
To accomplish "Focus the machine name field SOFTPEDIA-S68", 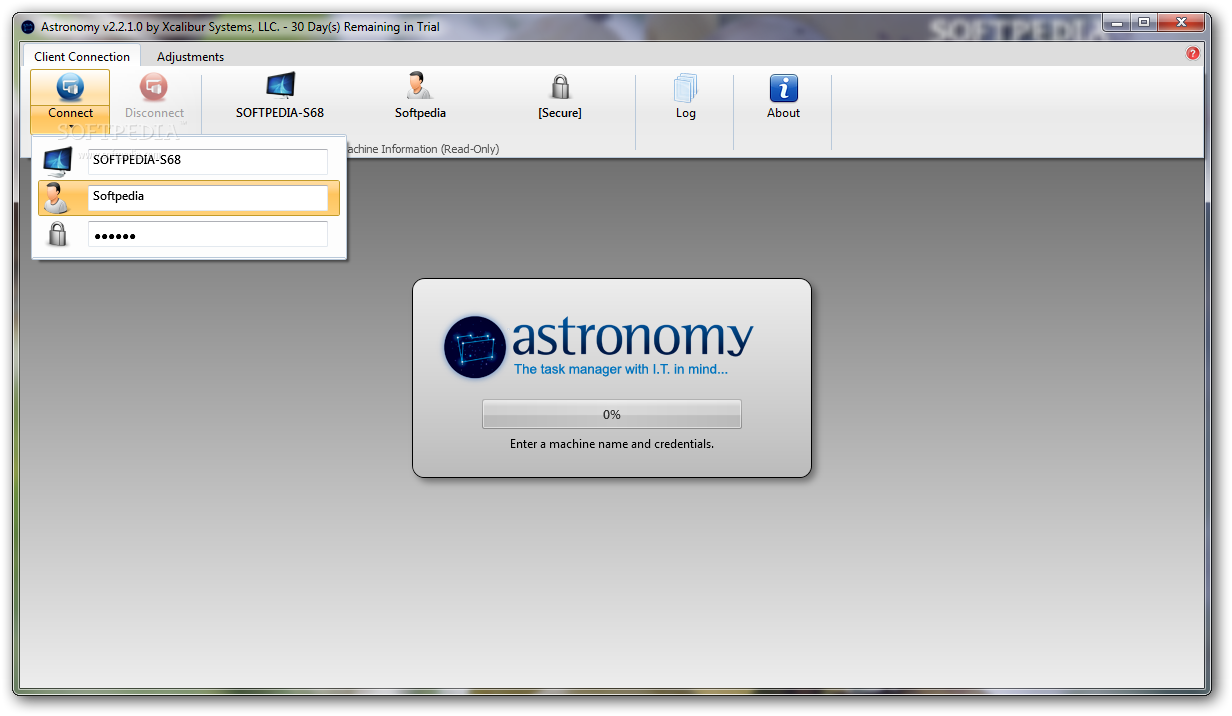I will pos(208,161).
